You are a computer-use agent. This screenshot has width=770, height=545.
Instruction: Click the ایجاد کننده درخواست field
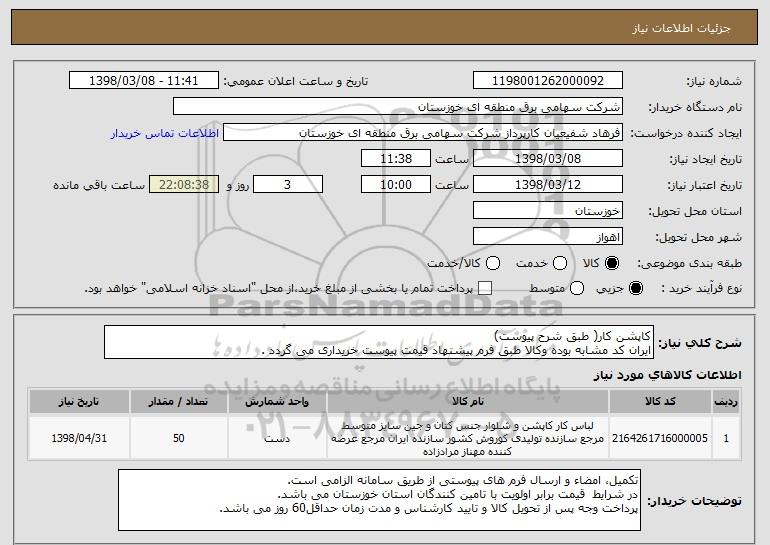[x=423, y=133]
